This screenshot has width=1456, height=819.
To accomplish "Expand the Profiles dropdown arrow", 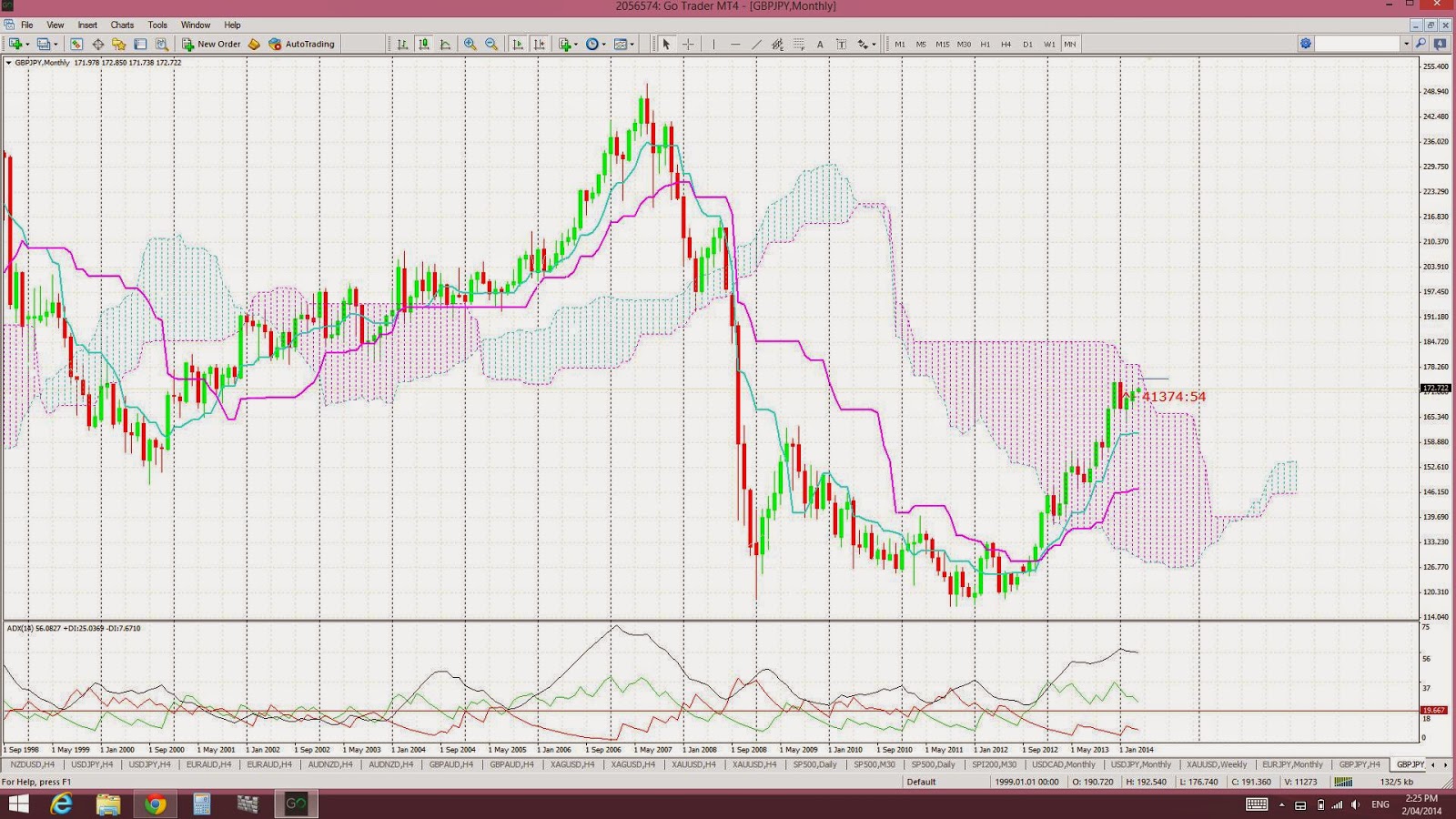I will click(55, 44).
